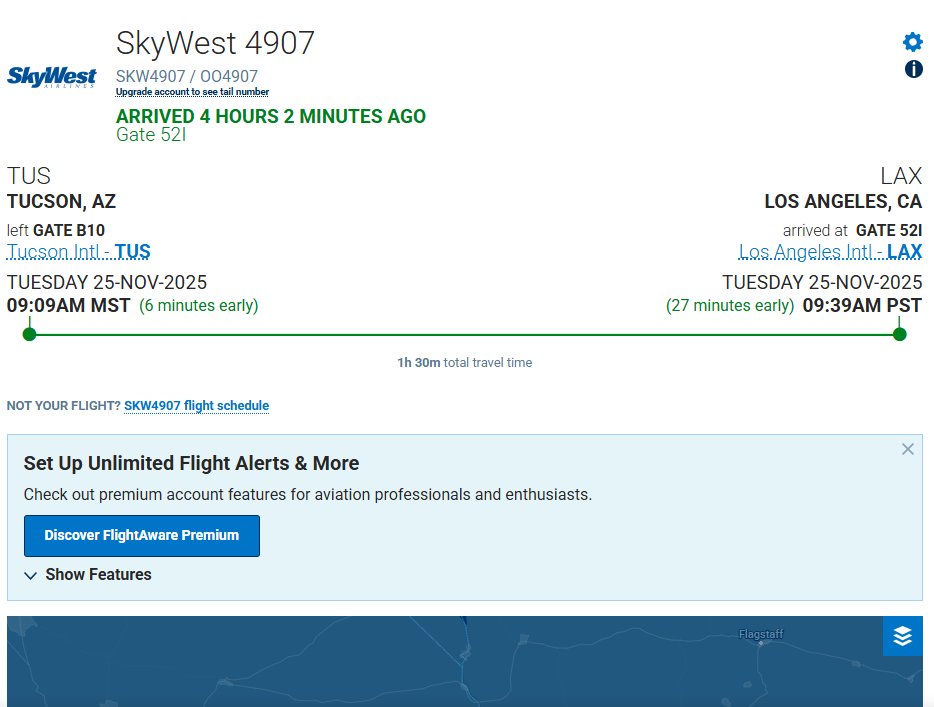This screenshot has height=707, width=934.
Task: Open the settings gear icon
Action: pos(913,42)
